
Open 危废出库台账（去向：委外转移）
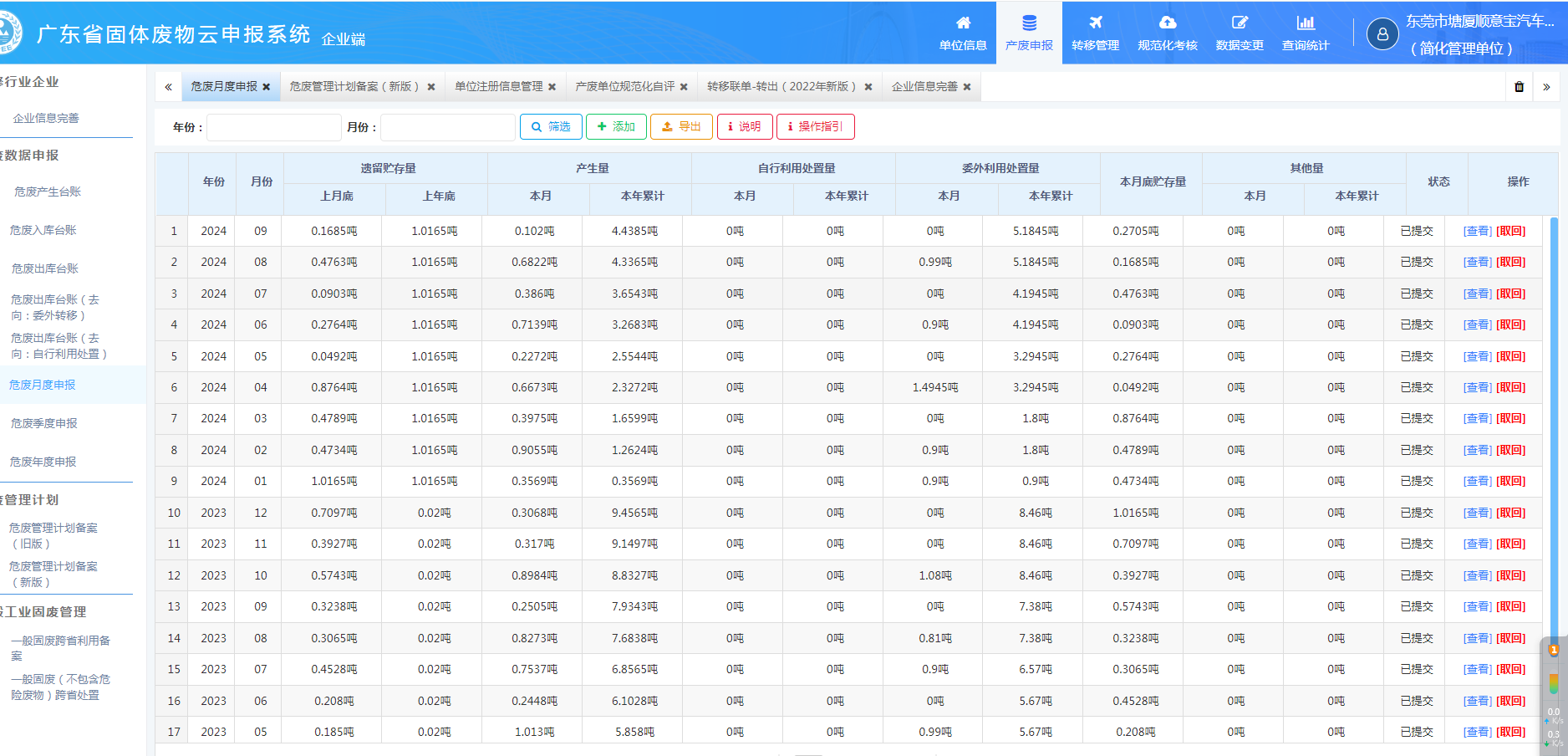click(x=55, y=308)
